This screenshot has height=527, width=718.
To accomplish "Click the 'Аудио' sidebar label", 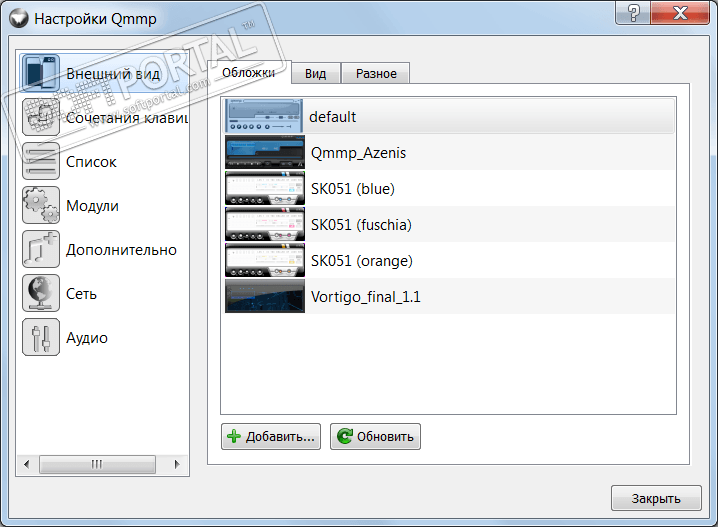I will coord(87,338).
